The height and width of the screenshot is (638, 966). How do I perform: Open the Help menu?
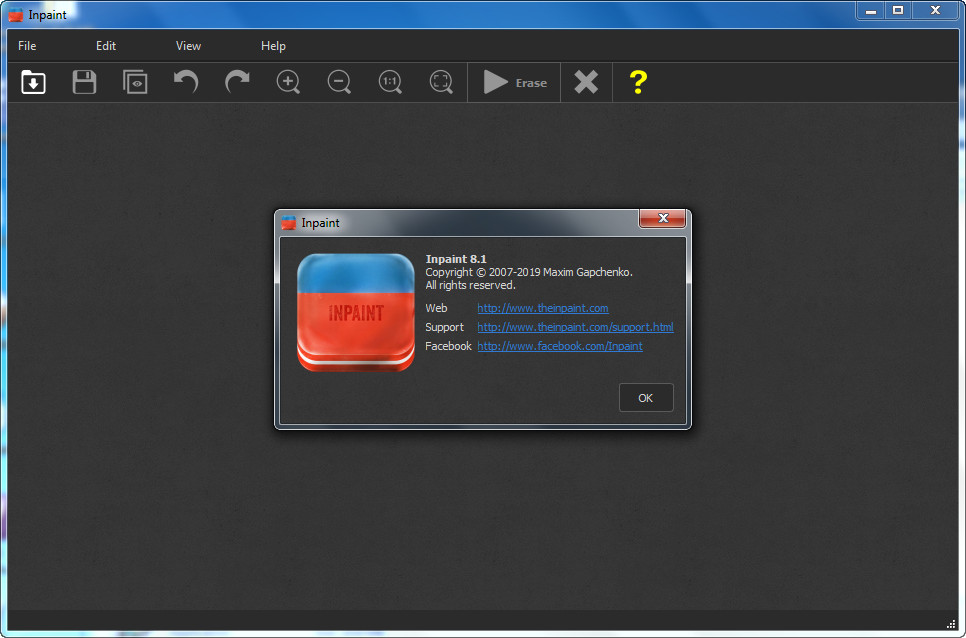pos(273,46)
